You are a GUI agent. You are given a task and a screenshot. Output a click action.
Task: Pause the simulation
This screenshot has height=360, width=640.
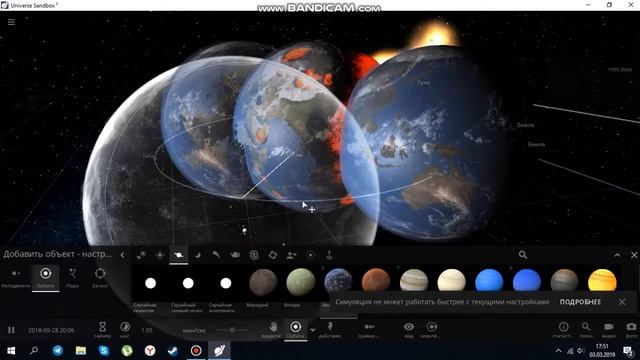coord(11,330)
